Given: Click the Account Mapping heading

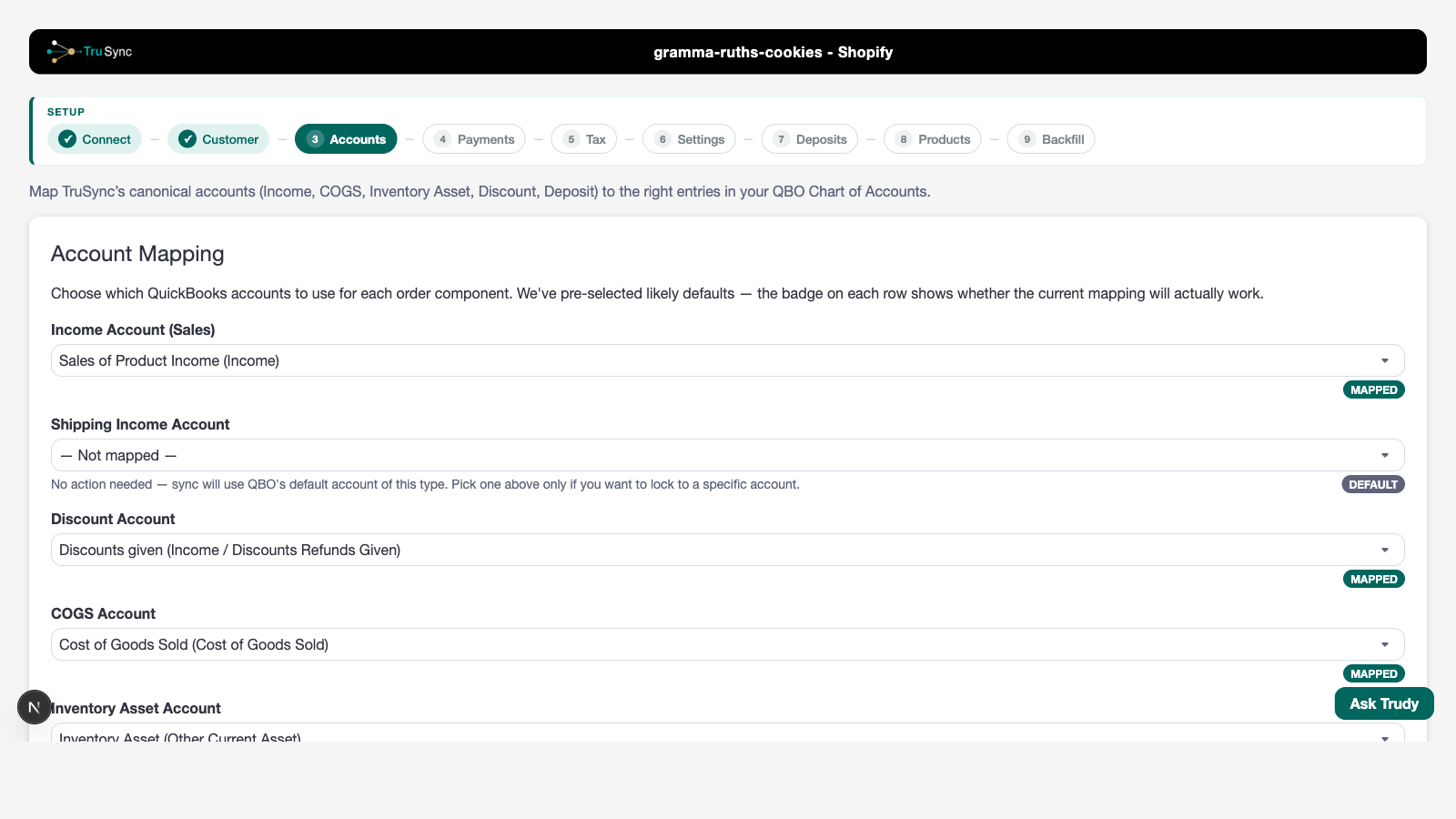Looking at the screenshot, I should pyautogui.click(x=137, y=254).
